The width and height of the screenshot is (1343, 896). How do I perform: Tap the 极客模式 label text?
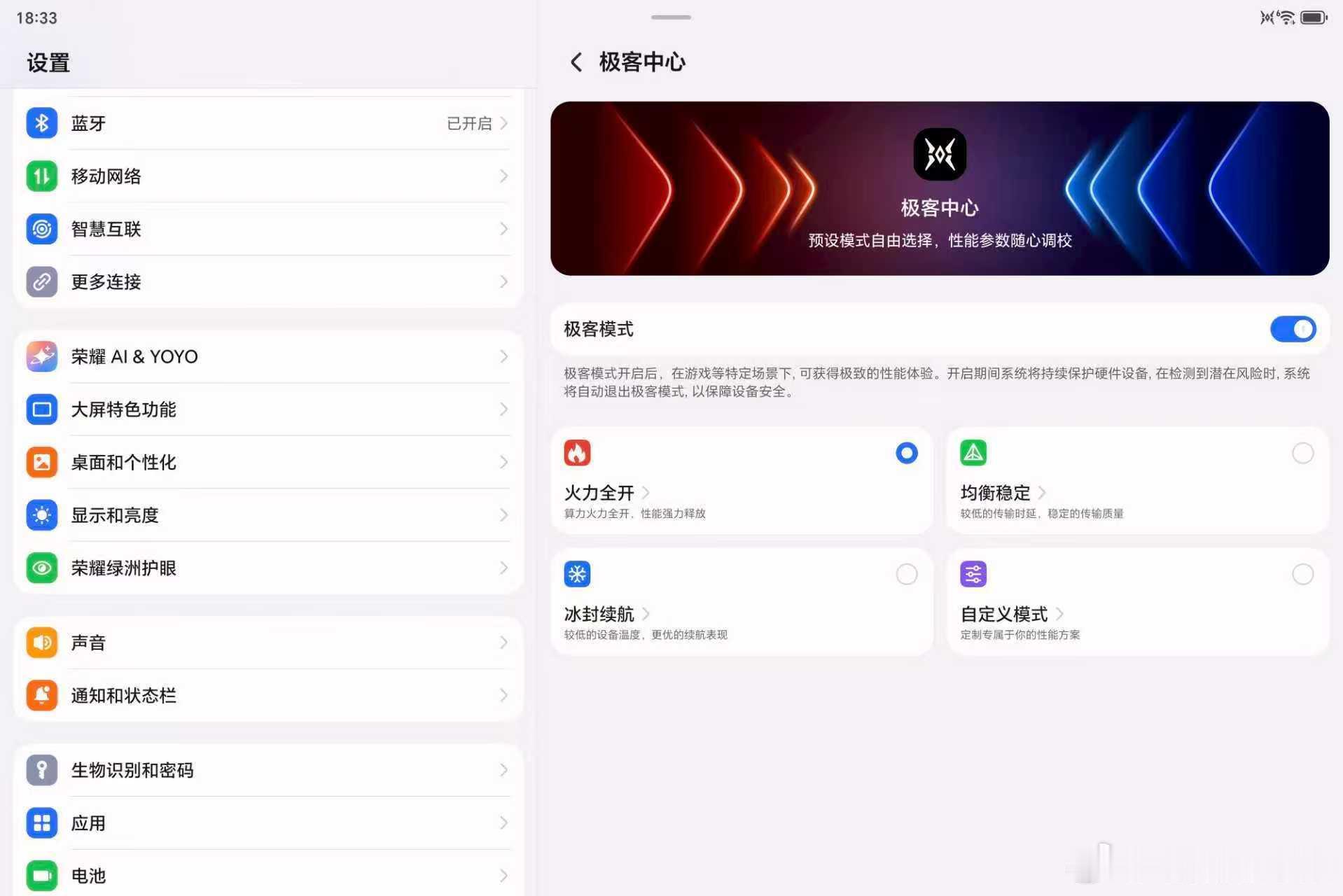pyautogui.click(x=599, y=329)
